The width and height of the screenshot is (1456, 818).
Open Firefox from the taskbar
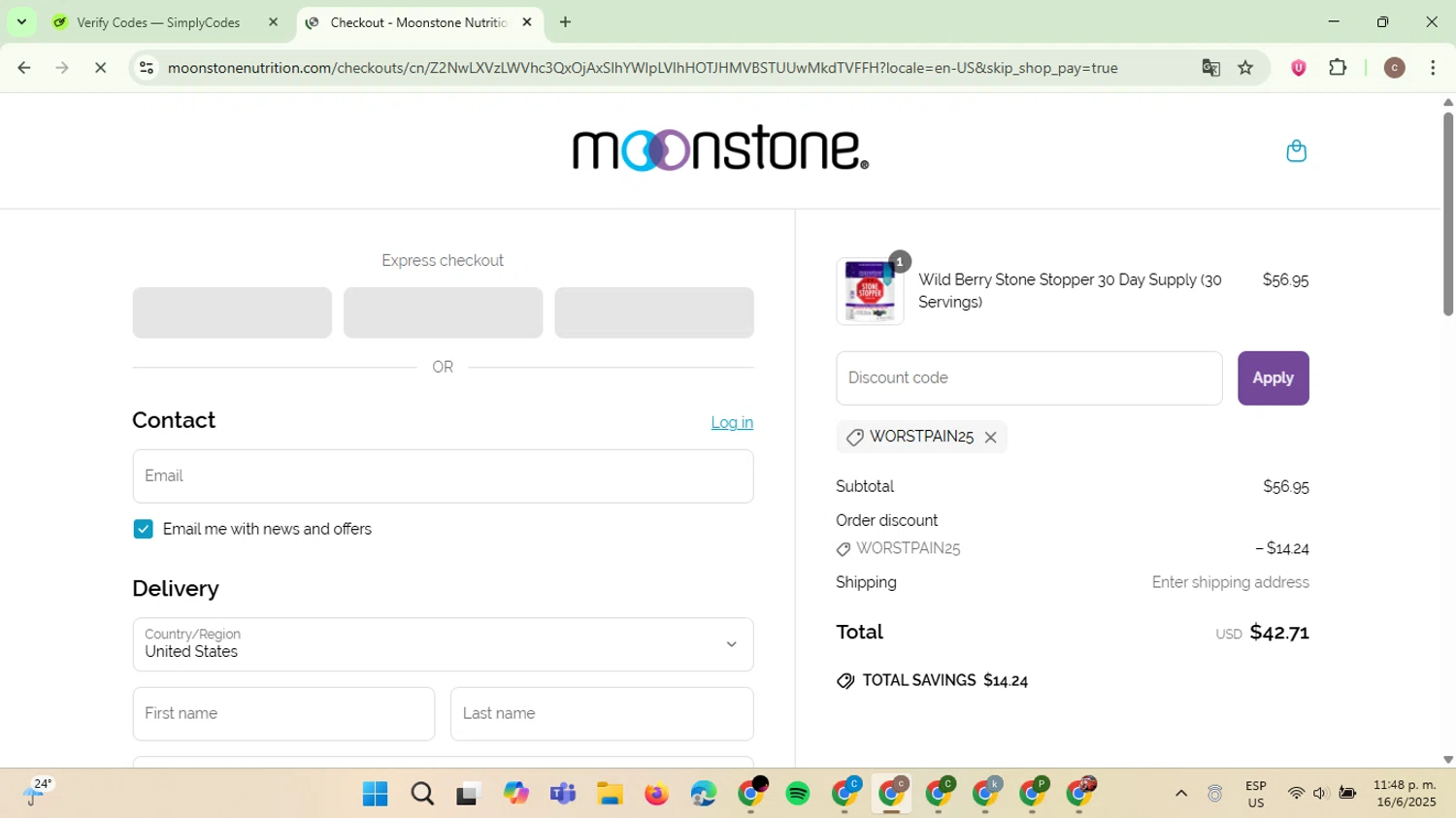tap(657, 794)
